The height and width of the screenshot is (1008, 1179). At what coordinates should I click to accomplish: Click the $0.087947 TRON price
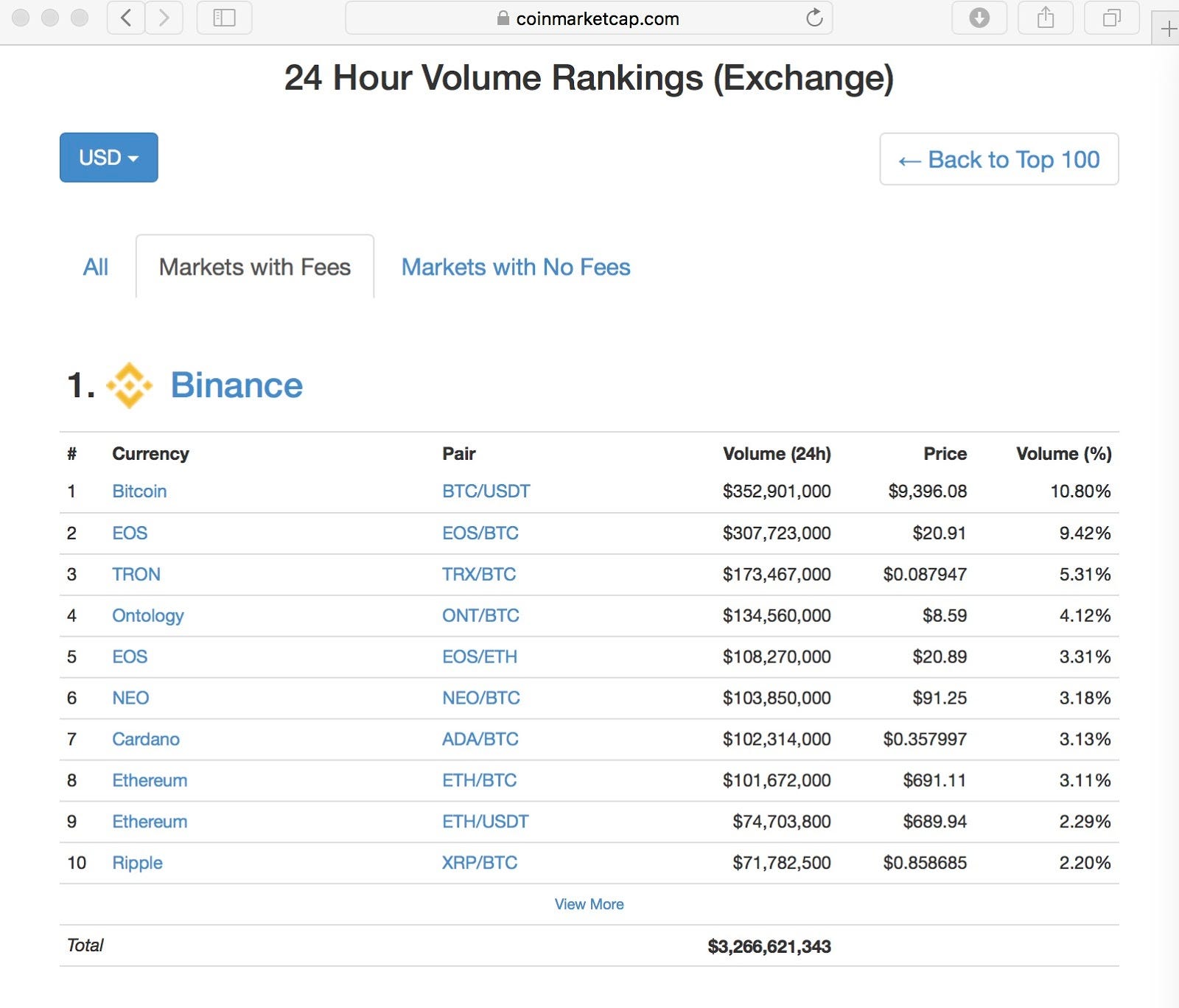click(x=925, y=574)
